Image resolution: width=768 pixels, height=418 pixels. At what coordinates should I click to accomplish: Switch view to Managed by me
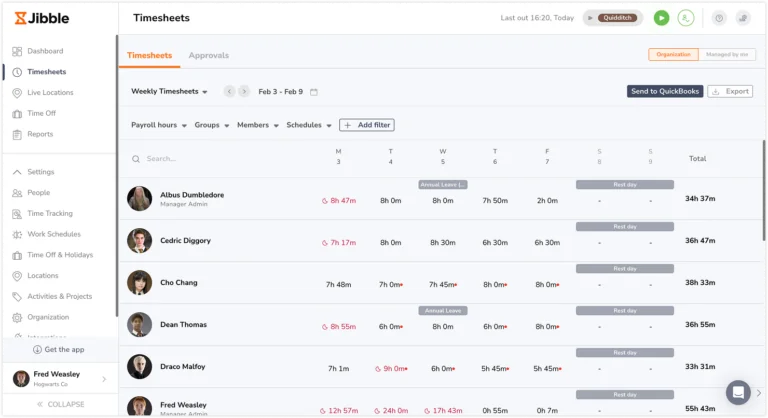[x=727, y=54]
